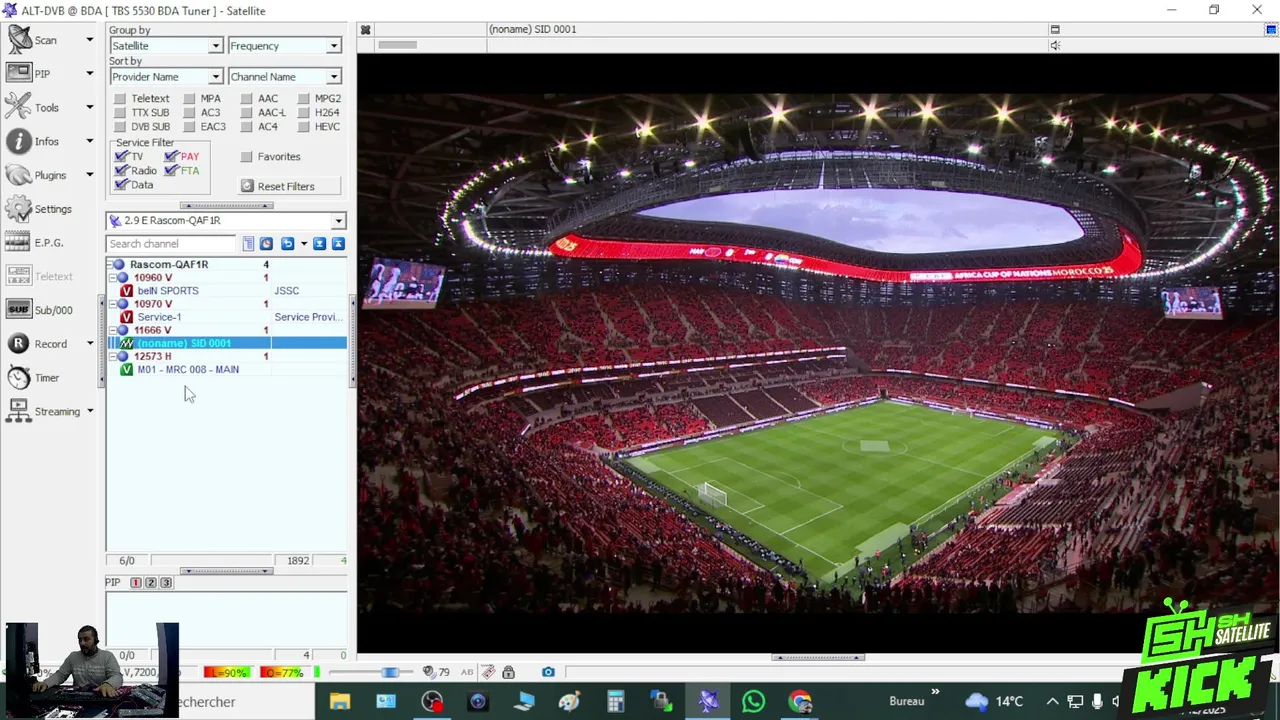This screenshot has width=1280, height=720.
Task: Collapse the 10970 V transponder node
Action: coord(112,304)
